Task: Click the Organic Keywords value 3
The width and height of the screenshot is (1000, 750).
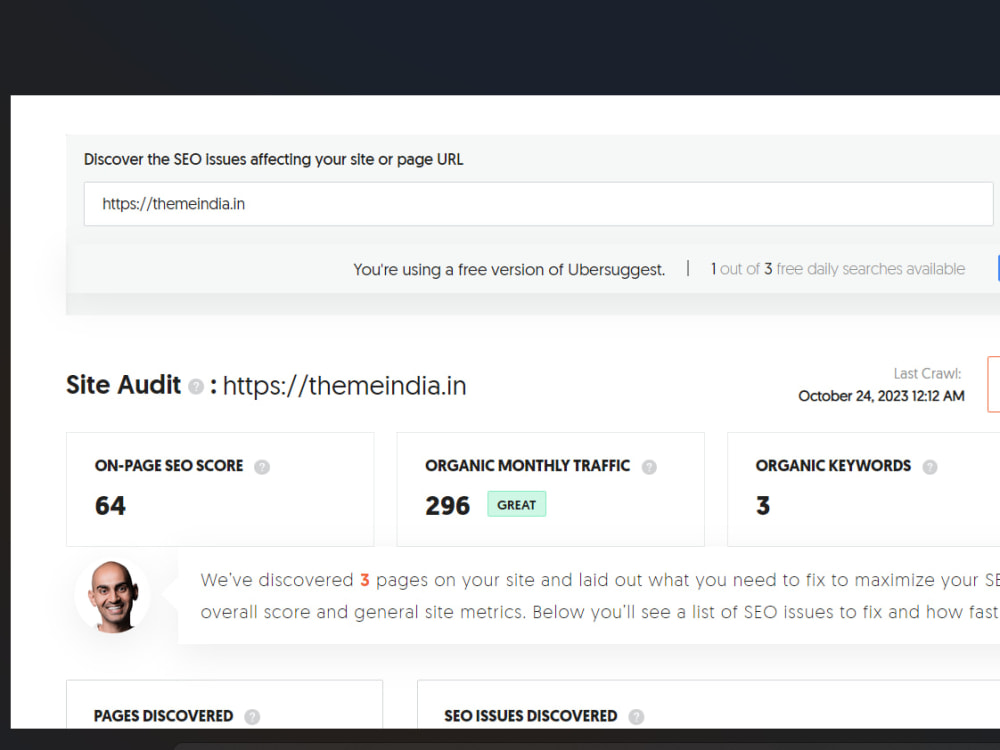Action: (763, 506)
